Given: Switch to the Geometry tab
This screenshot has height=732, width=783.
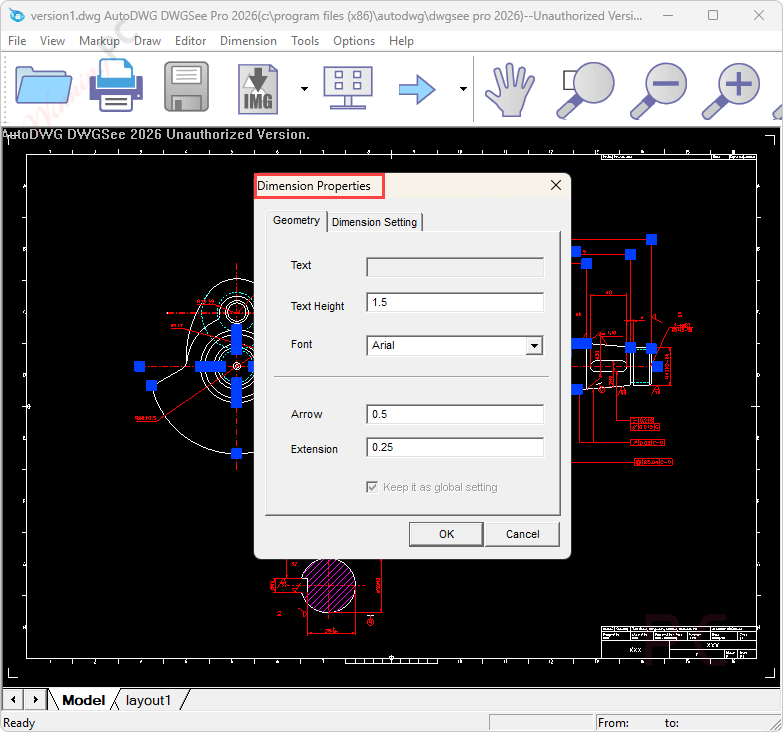Looking at the screenshot, I should click(x=296, y=221).
